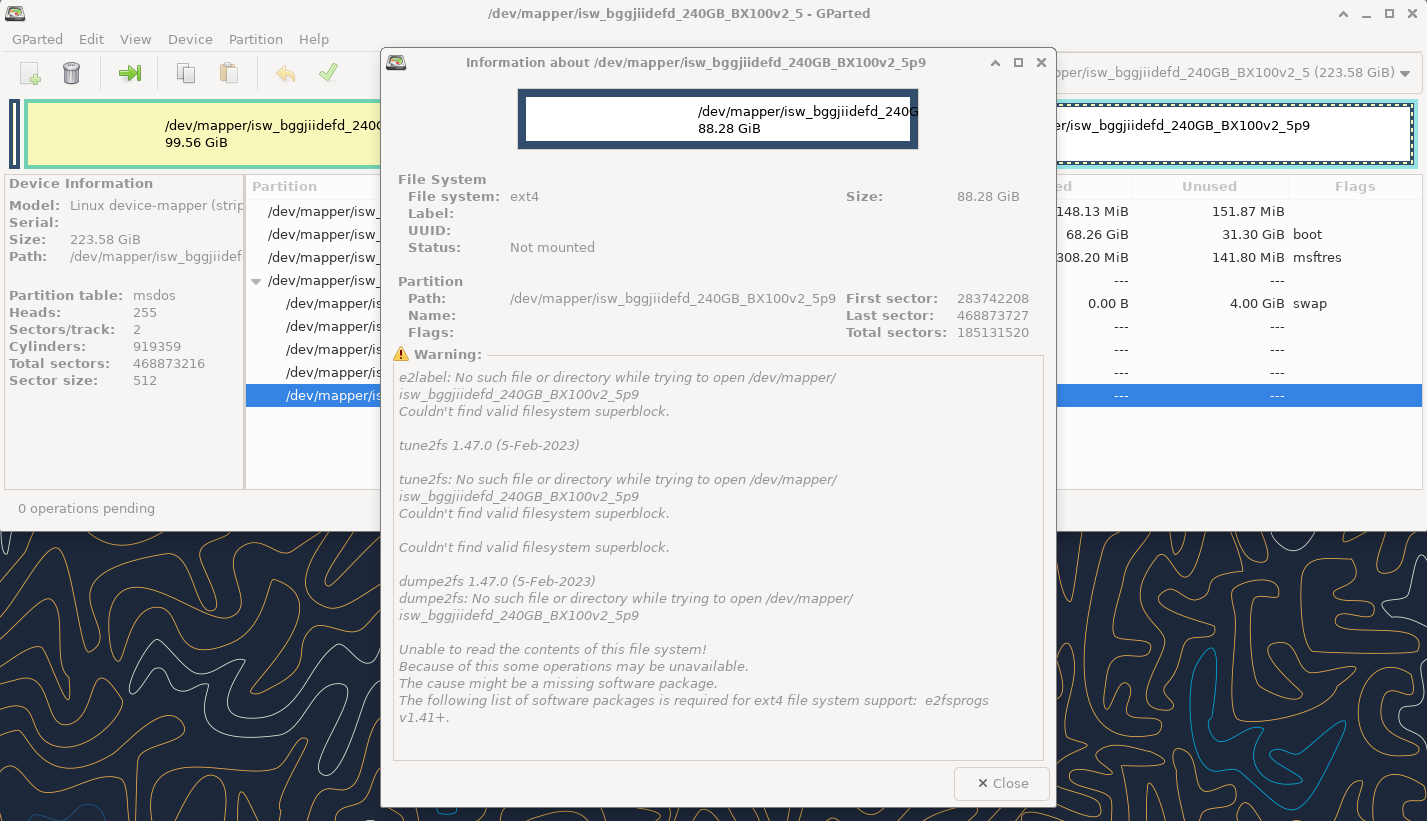Click the '0 operations pending' status text

[x=86, y=509]
